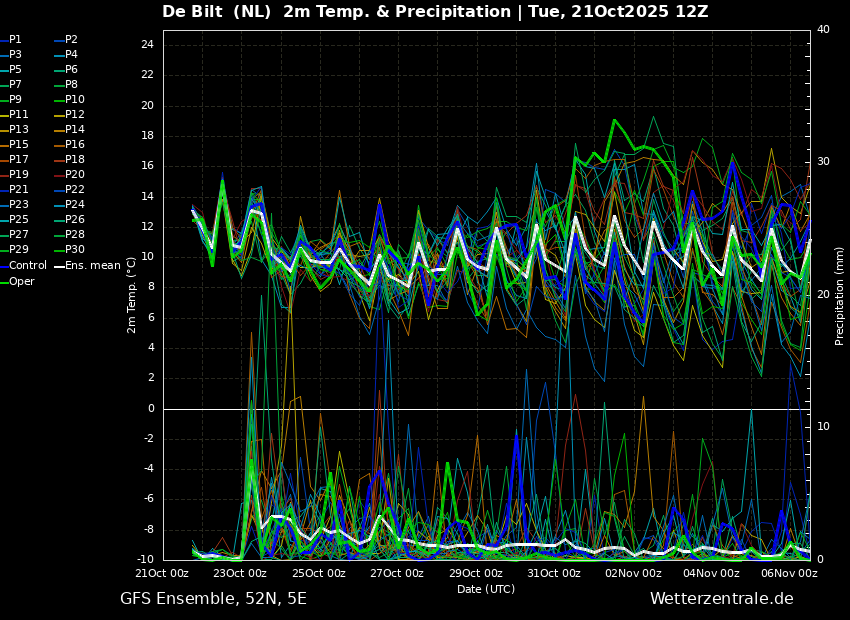Select the P30 legend label
The width and height of the screenshot is (850, 620).
(75, 250)
